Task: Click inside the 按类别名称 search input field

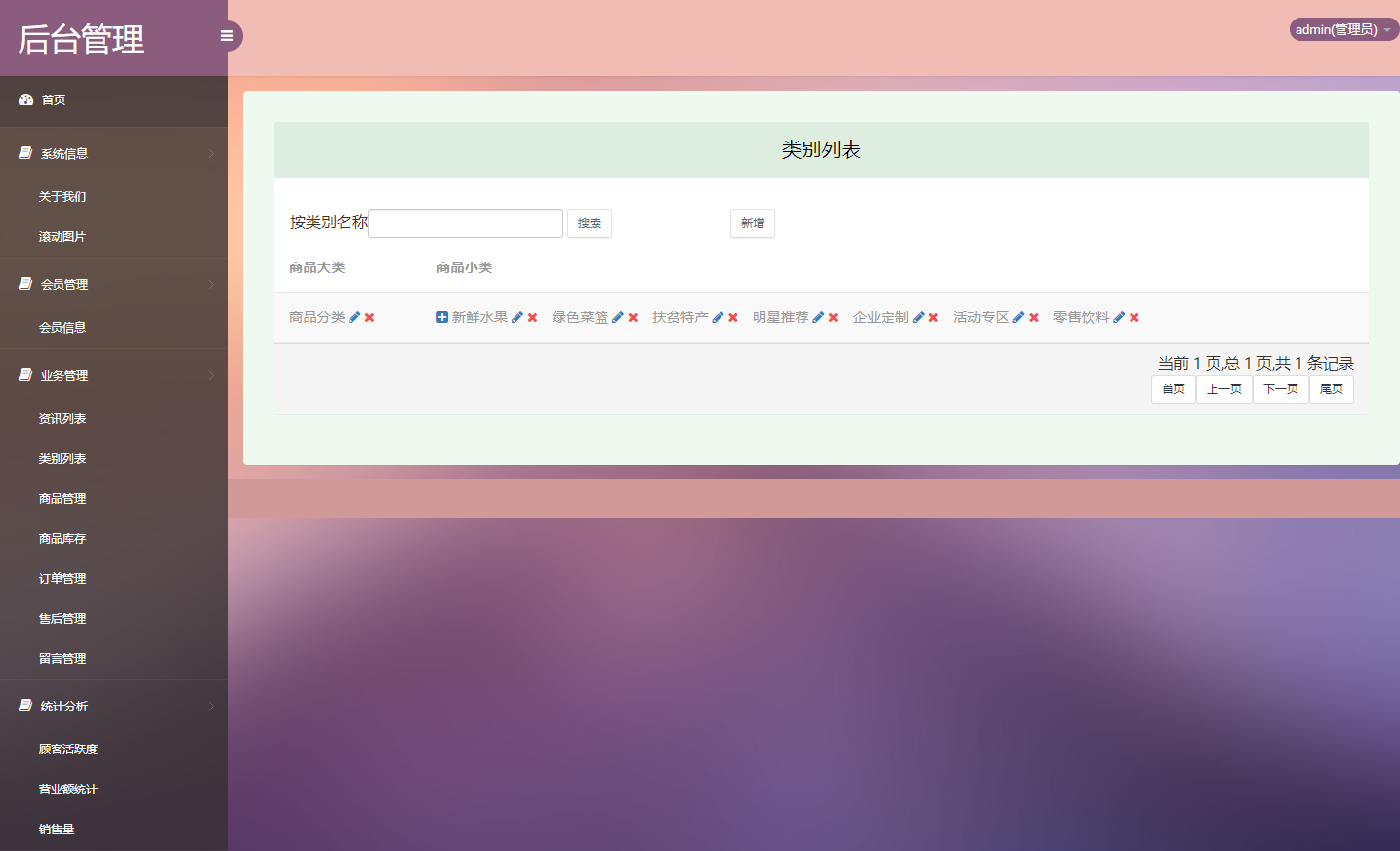Action: point(466,223)
